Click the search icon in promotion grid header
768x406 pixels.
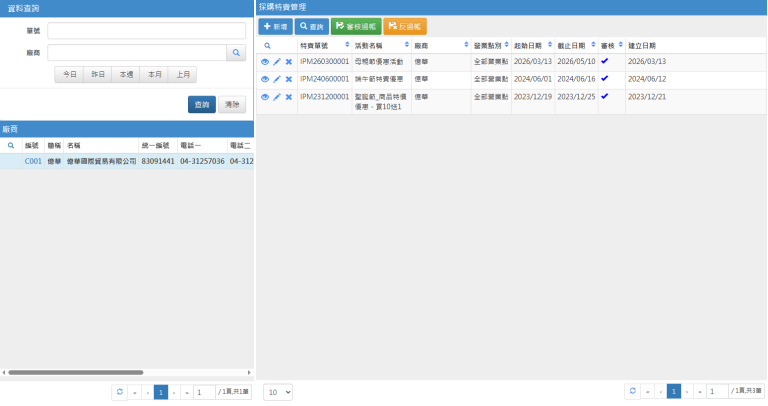(267, 46)
